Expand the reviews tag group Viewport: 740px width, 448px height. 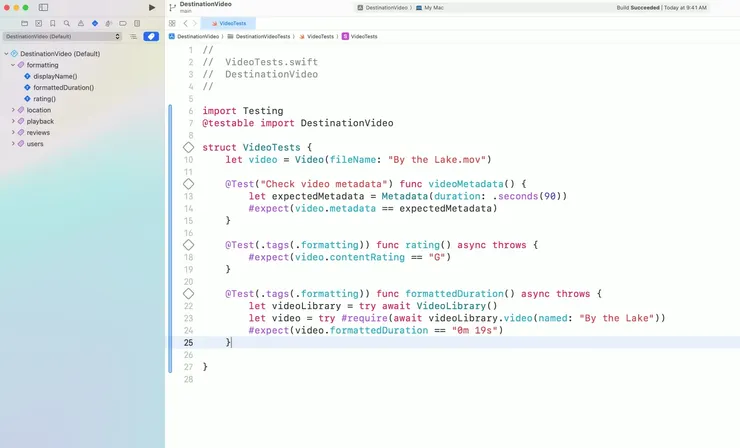point(13,133)
